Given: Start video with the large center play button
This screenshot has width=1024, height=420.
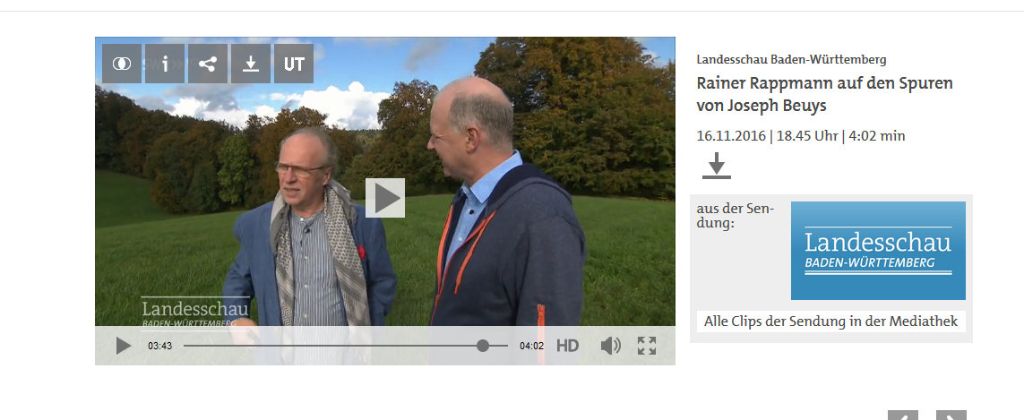Looking at the screenshot, I should pyautogui.click(x=385, y=198).
